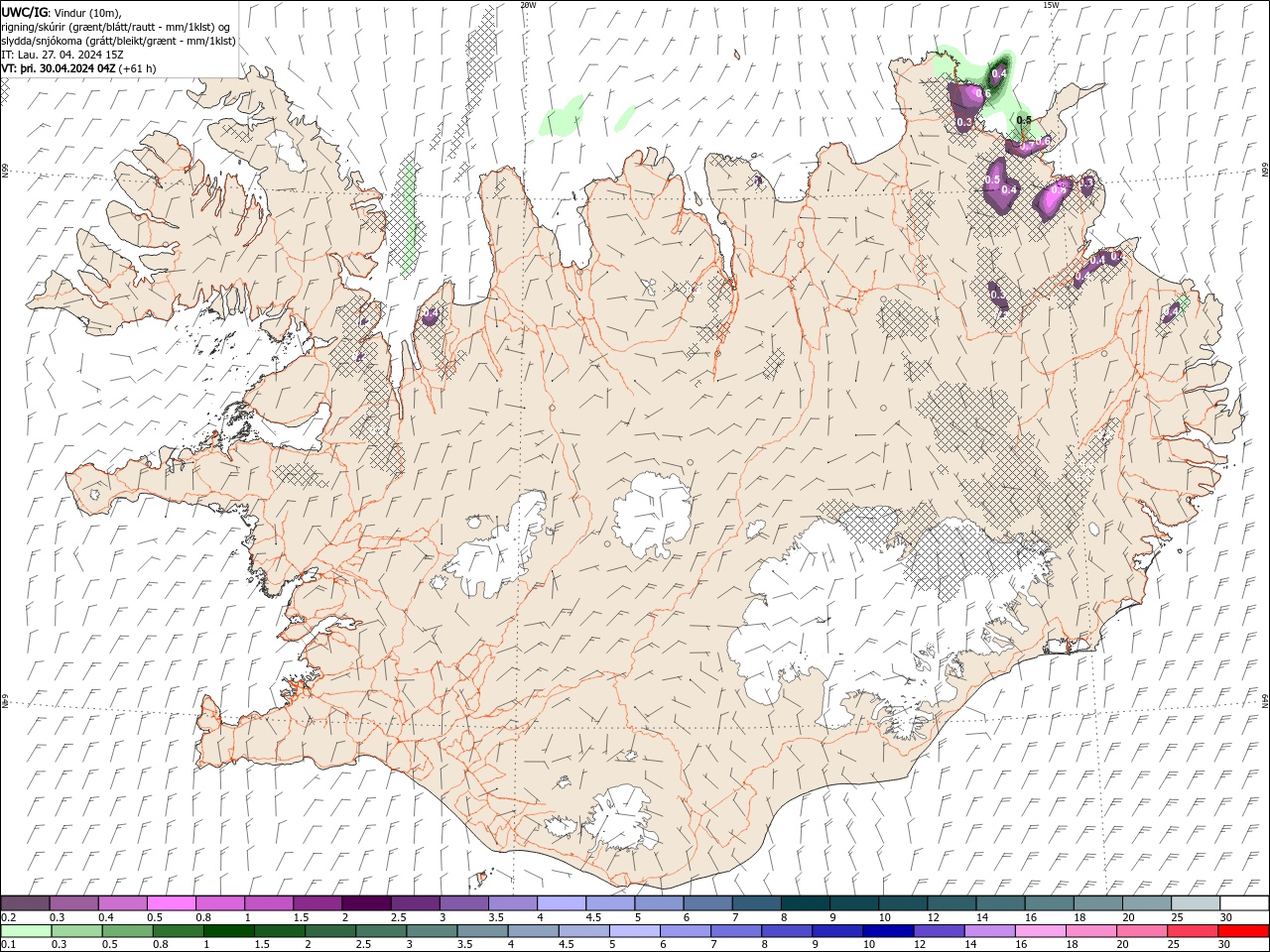The width and height of the screenshot is (1270, 952).
Task: Select the snow legend swatch labeled 0.8
Action: pos(220,903)
